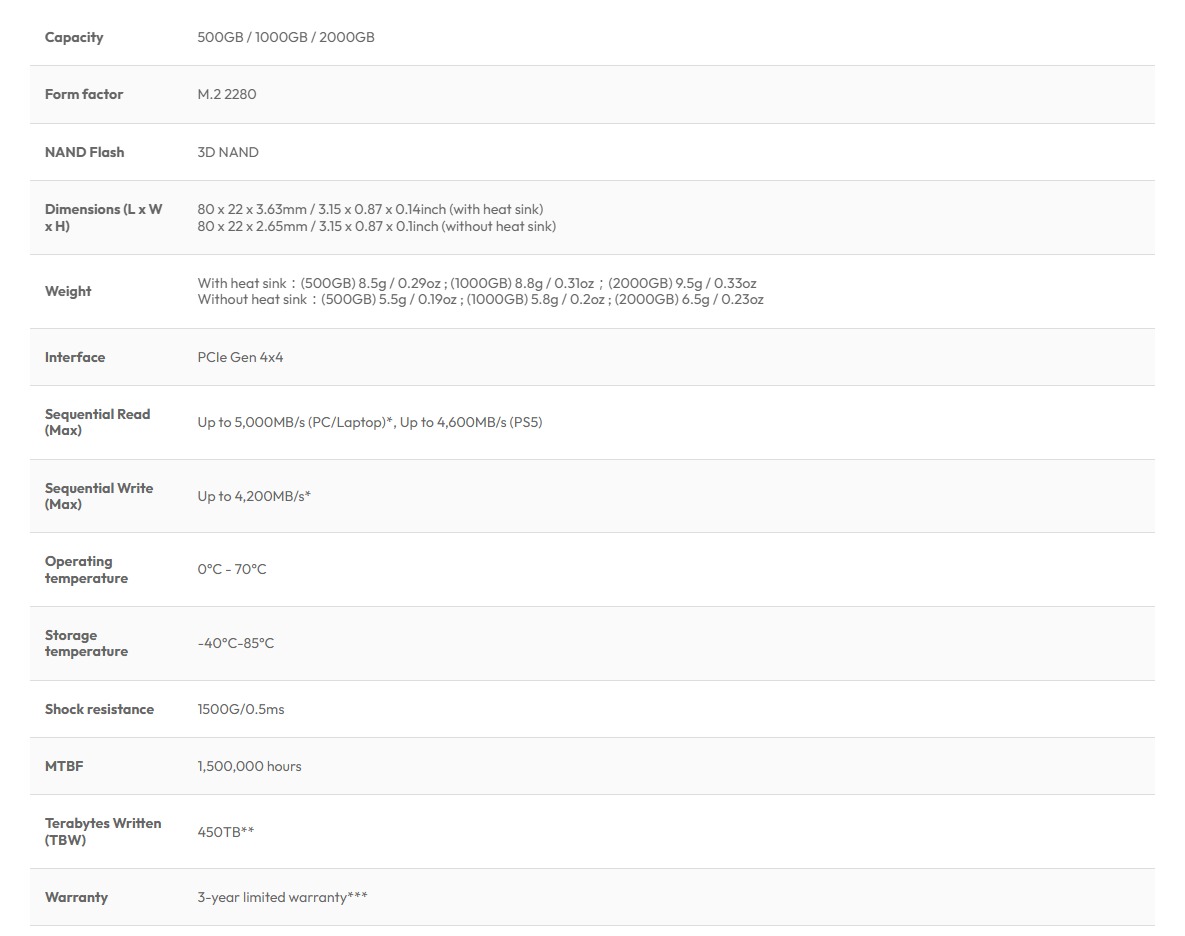
Task: Click the Operating temperature label
Action: (x=86, y=569)
